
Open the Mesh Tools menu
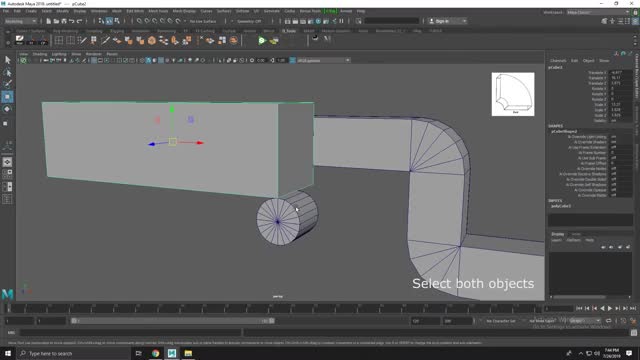click(x=158, y=11)
